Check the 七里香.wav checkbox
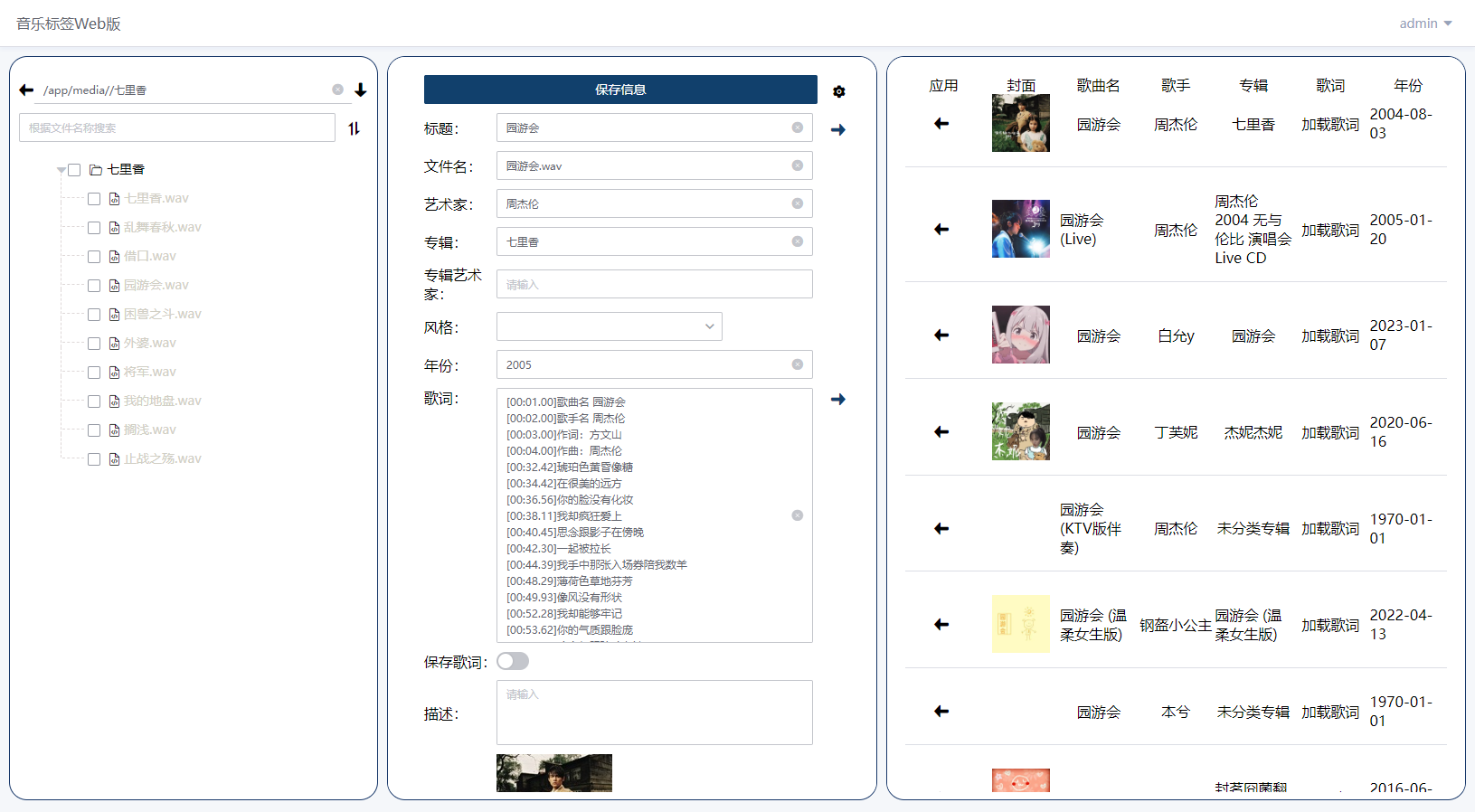Image resolution: width=1475 pixels, height=812 pixels. pos(94,199)
